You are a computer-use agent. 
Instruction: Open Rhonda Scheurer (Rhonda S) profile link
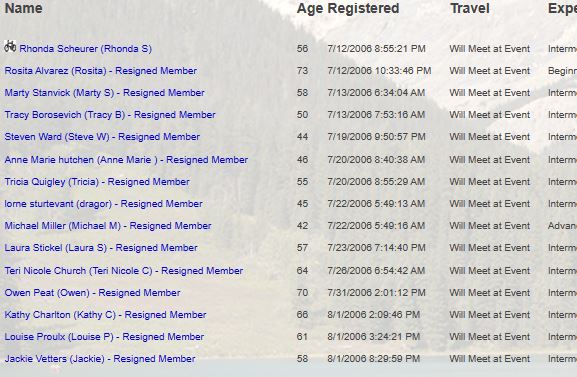(x=85, y=49)
